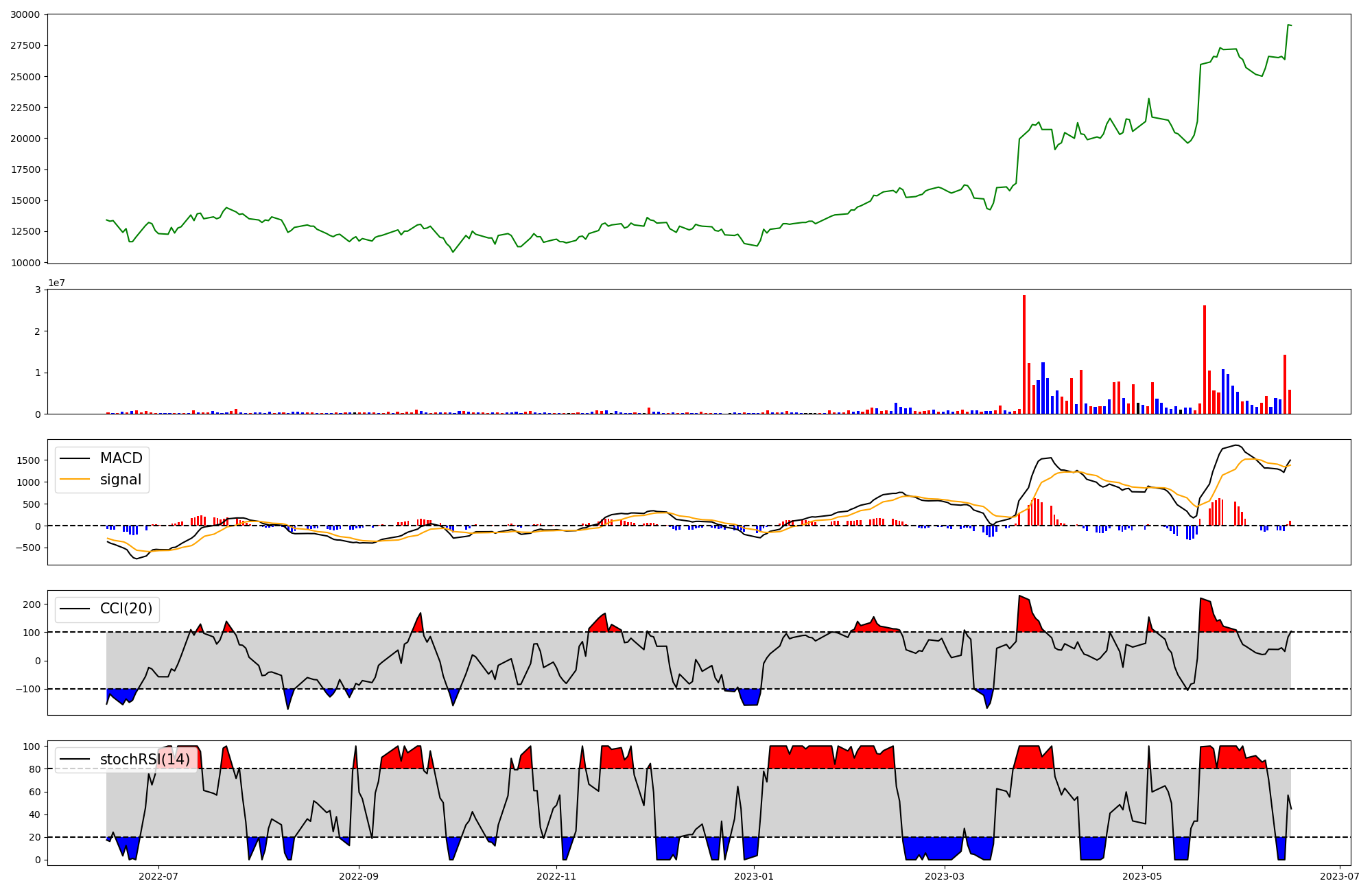Click the 500 tick on MACD axis
The height and width of the screenshot is (892, 1372).
coord(33,504)
